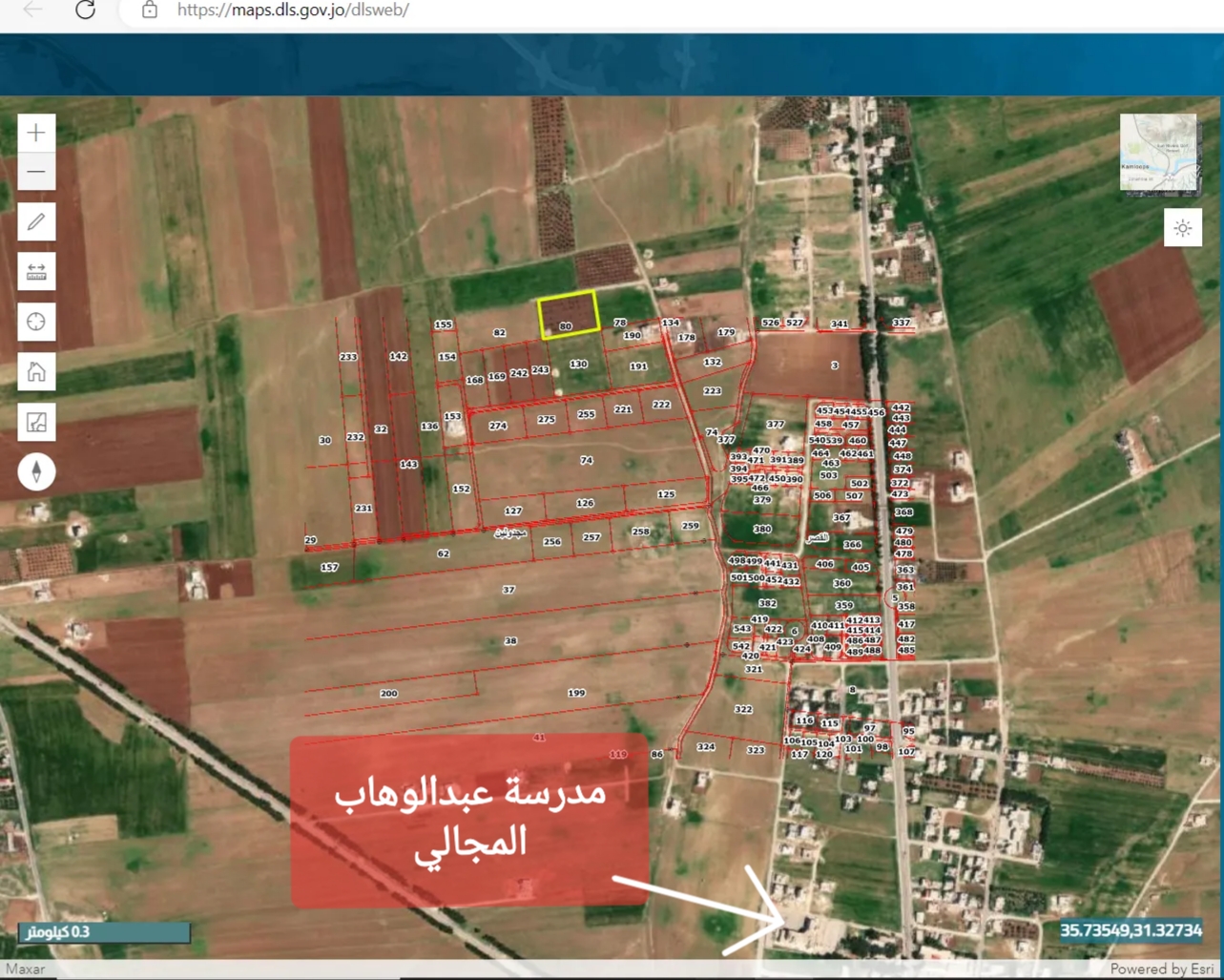Select parcel number 62
This screenshot has height=980, width=1224.
pos(443,554)
